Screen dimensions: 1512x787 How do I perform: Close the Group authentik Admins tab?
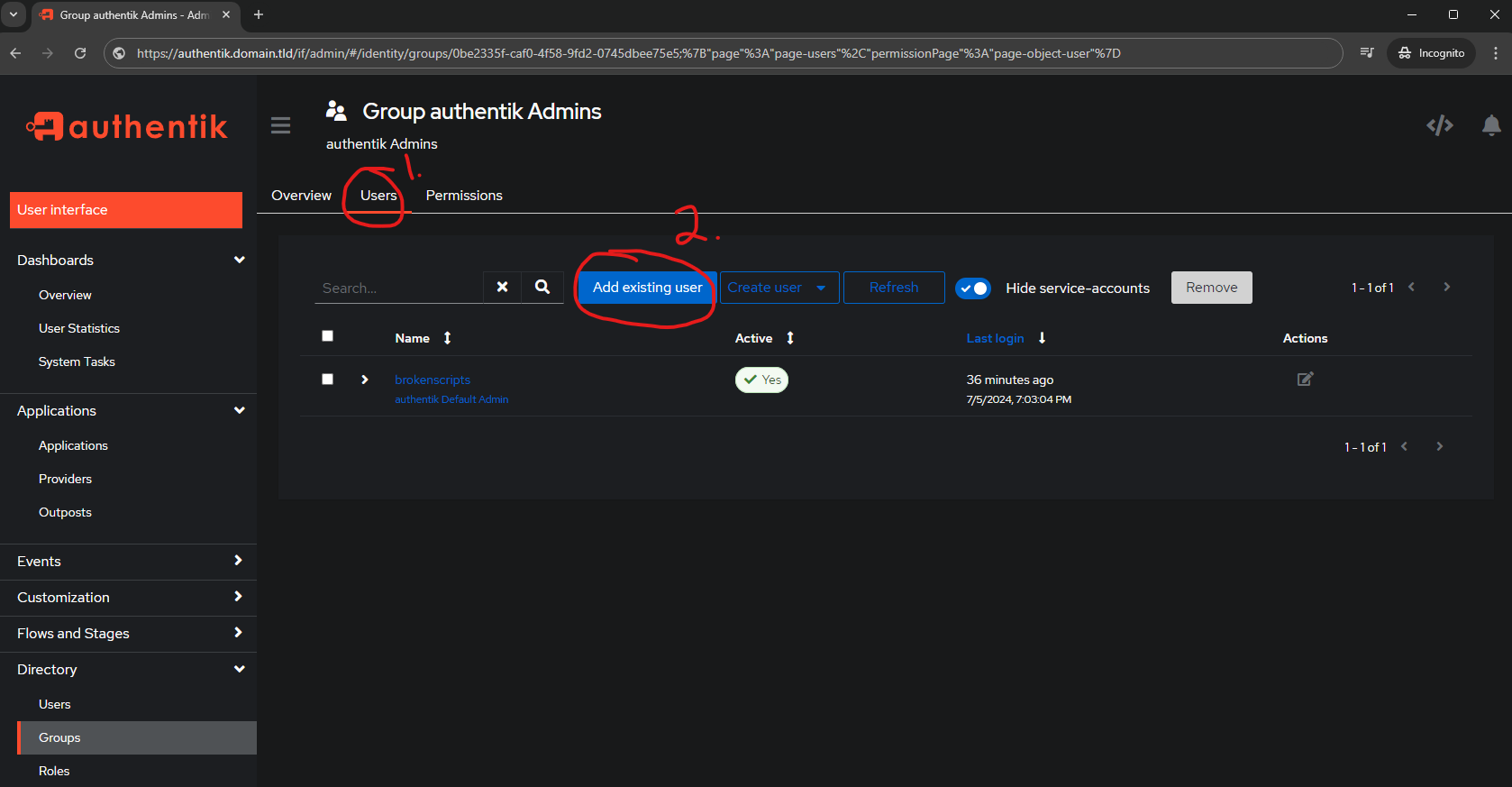click(x=226, y=14)
